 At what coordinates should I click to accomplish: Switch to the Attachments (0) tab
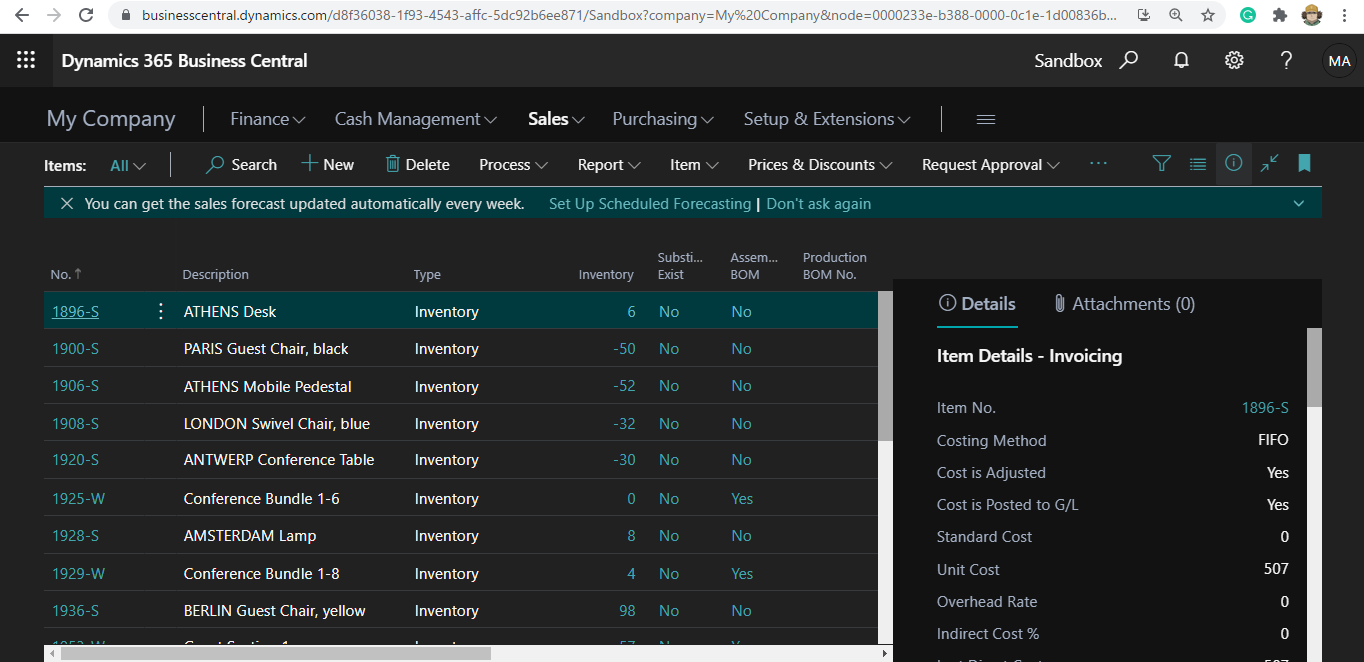click(x=1124, y=303)
